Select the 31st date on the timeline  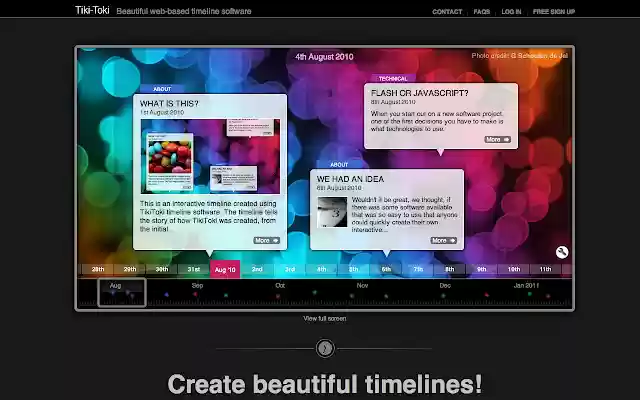pos(194,269)
